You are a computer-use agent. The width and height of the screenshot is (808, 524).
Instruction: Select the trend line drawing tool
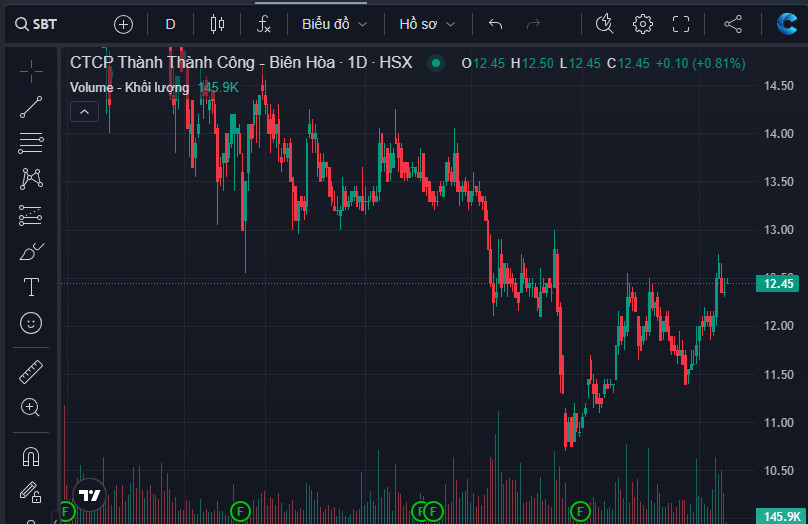(31, 106)
